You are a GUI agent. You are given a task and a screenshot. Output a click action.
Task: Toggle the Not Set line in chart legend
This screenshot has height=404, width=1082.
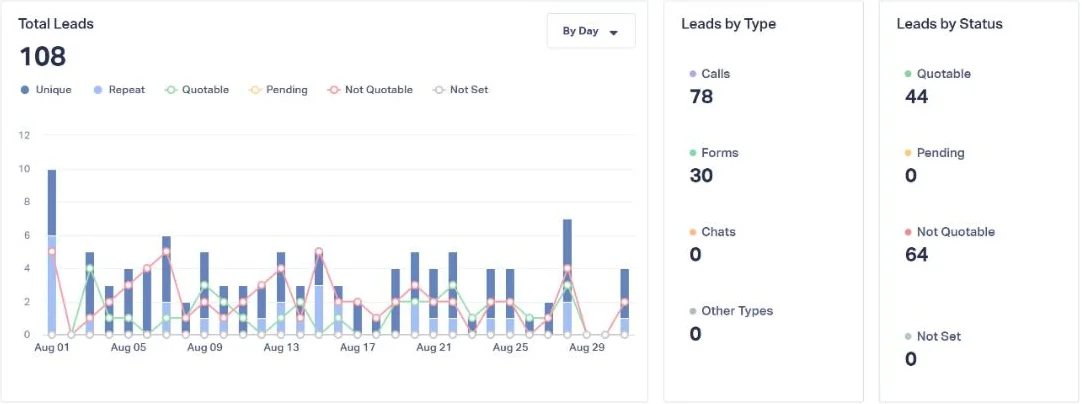pos(460,90)
